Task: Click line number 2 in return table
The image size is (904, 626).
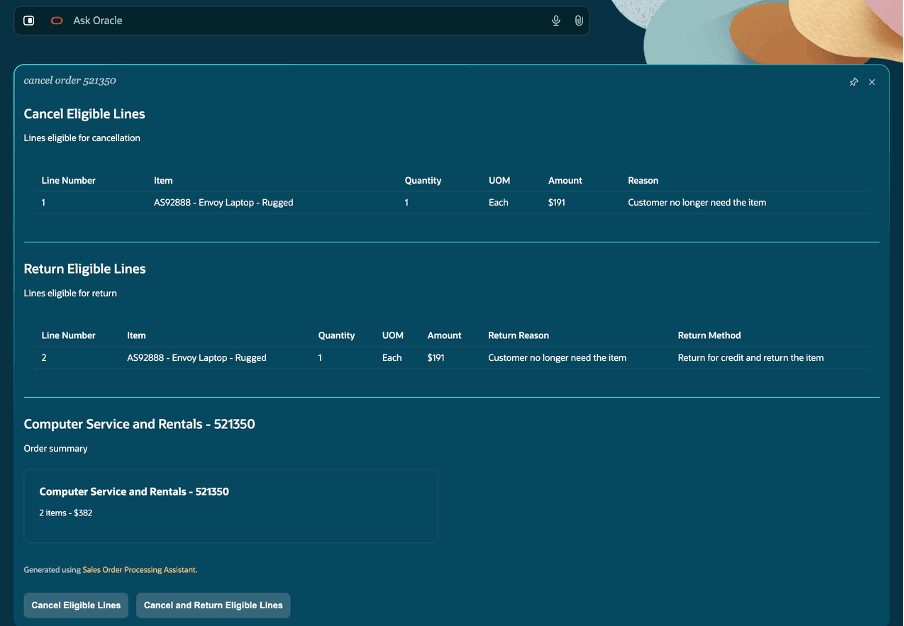Action: tap(44, 357)
